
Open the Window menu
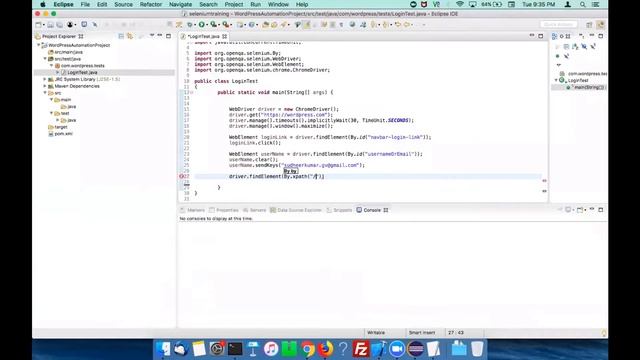click(x=278, y=4)
